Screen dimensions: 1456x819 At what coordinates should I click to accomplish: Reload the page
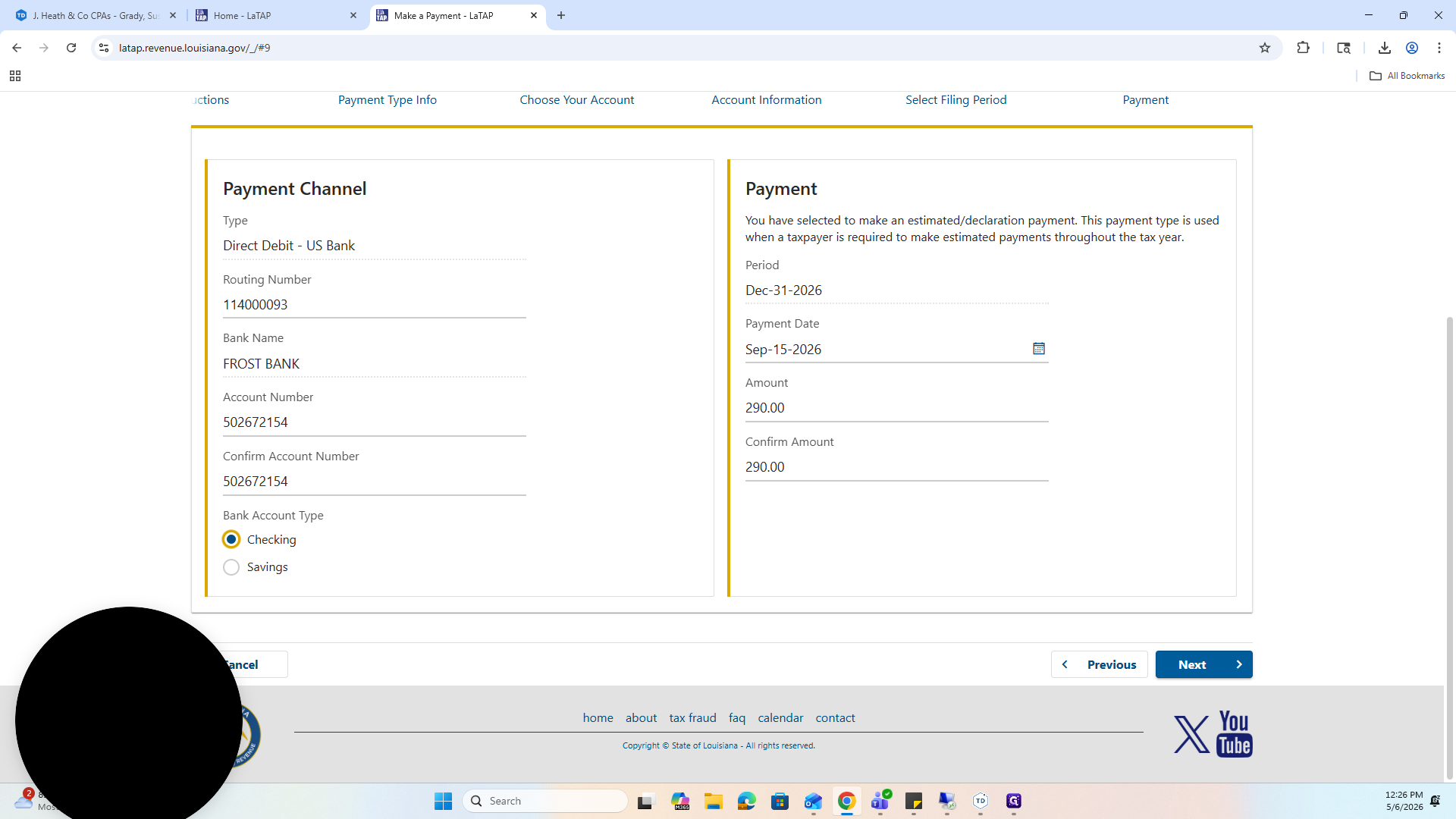click(x=71, y=48)
